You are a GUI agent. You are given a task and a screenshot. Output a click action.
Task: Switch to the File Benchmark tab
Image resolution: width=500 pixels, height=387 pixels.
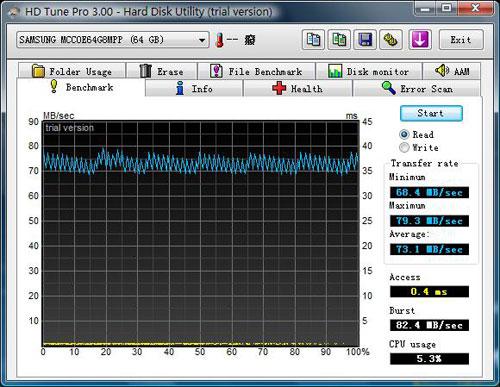(x=256, y=71)
